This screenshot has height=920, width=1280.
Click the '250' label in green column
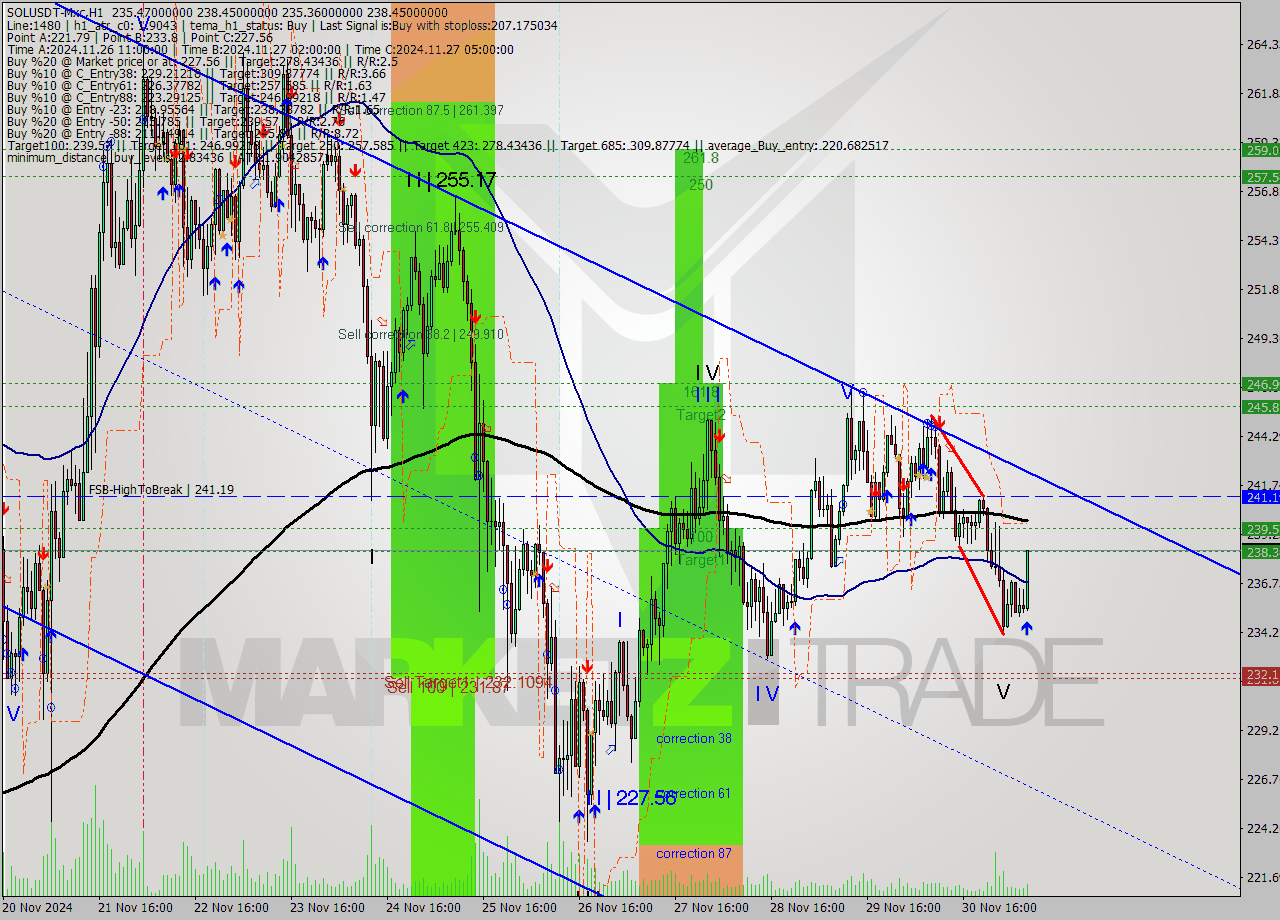coord(700,185)
